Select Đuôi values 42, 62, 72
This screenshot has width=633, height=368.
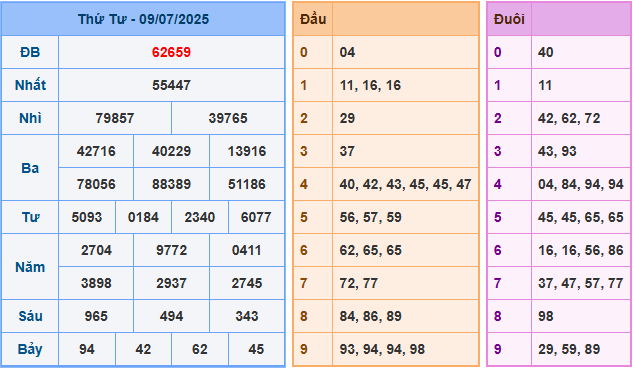click(x=569, y=118)
